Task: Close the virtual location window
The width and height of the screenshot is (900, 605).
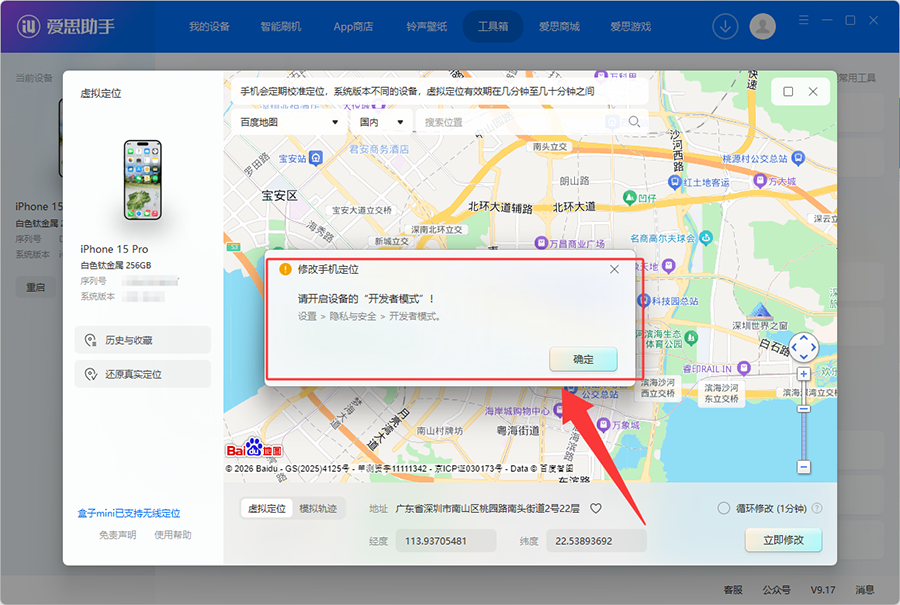Action: pyautogui.click(x=813, y=91)
